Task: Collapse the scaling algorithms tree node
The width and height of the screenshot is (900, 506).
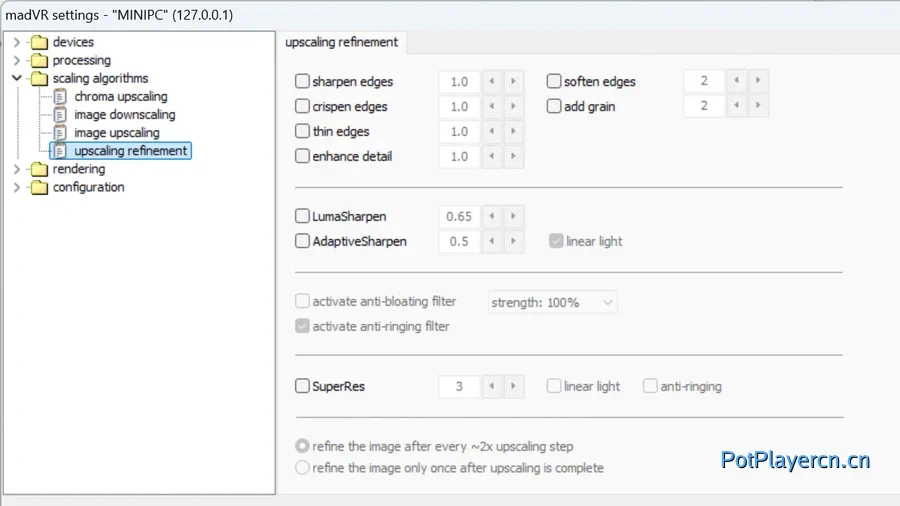Action: point(17,78)
